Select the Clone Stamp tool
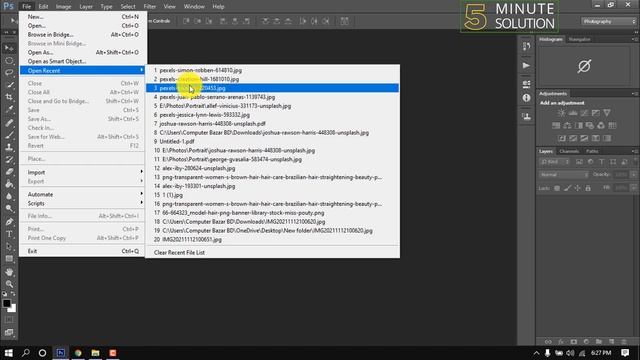The image size is (640, 360). coord(9,147)
